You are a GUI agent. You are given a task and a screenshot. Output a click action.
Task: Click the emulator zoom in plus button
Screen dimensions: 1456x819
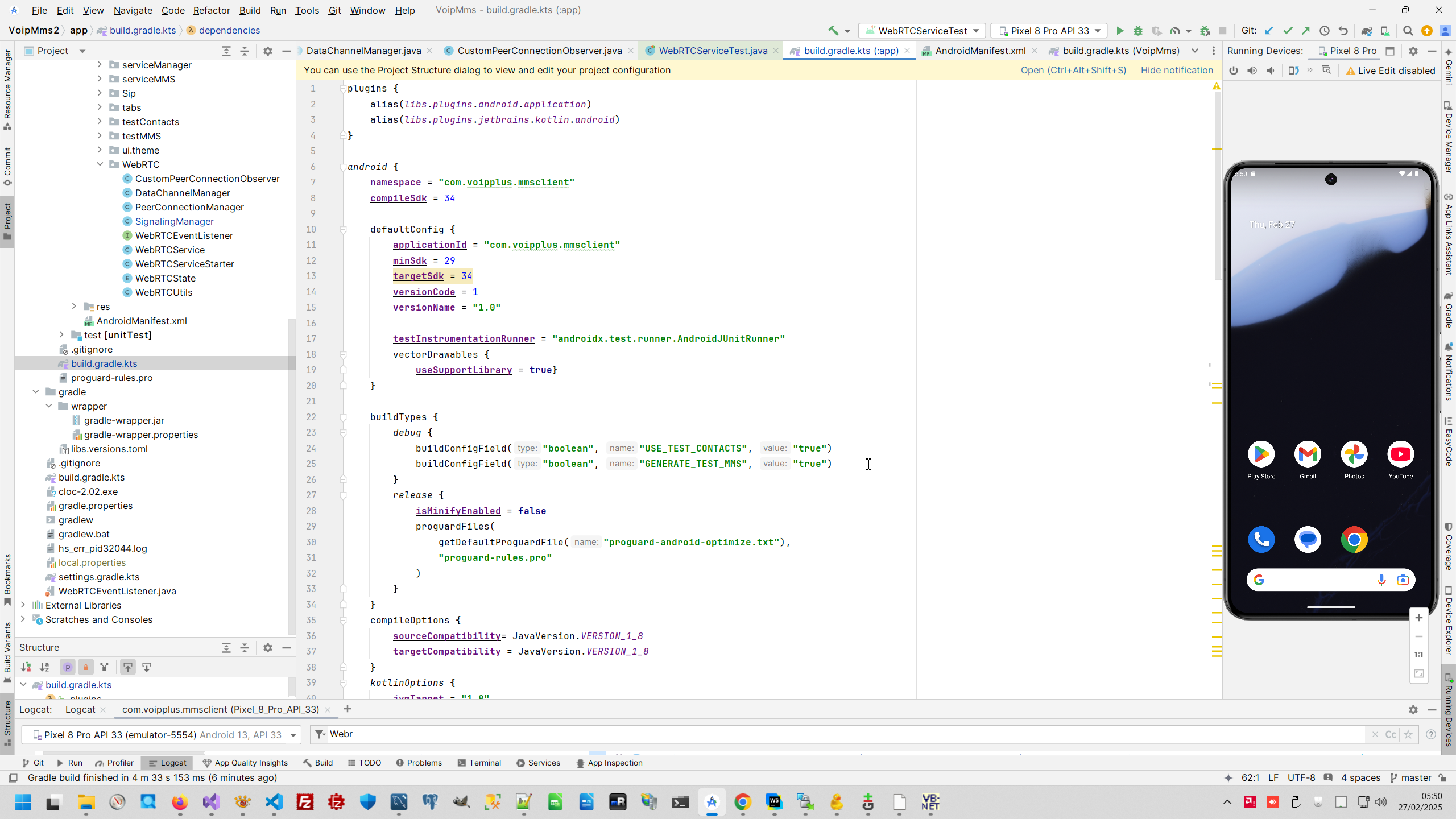coord(1418,618)
